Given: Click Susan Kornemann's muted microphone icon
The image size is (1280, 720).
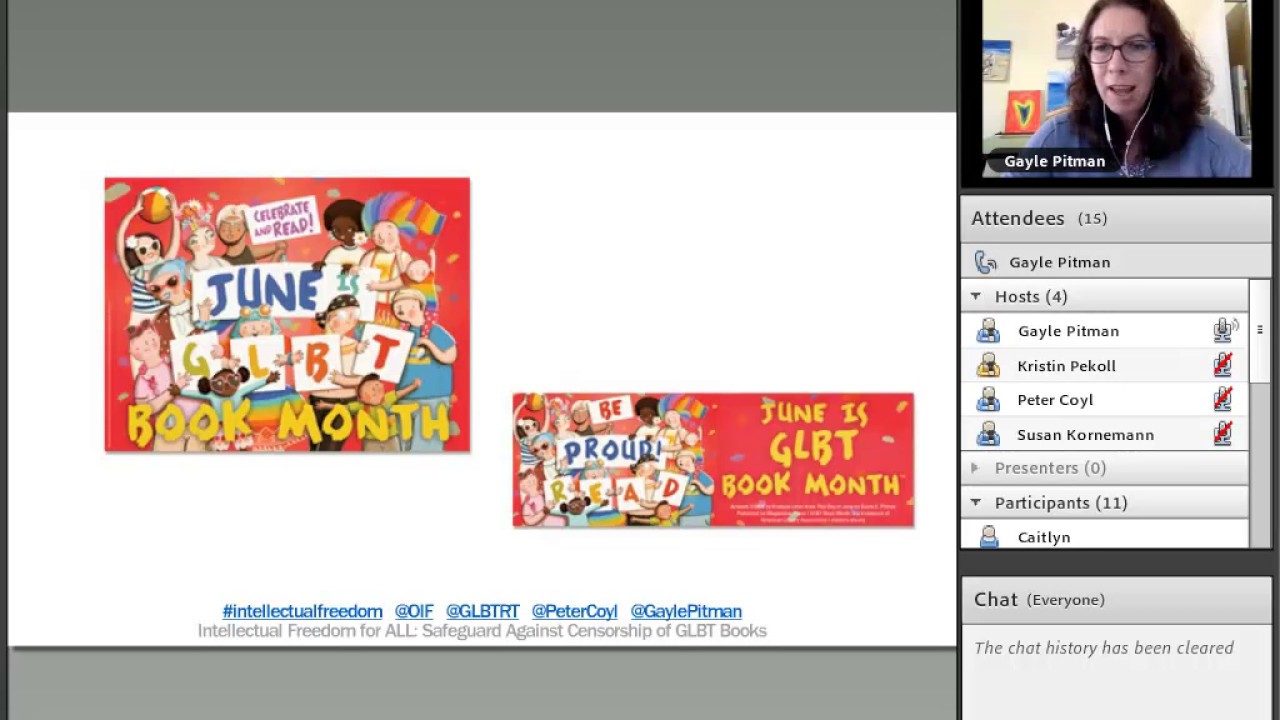Looking at the screenshot, I should tap(1223, 435).
